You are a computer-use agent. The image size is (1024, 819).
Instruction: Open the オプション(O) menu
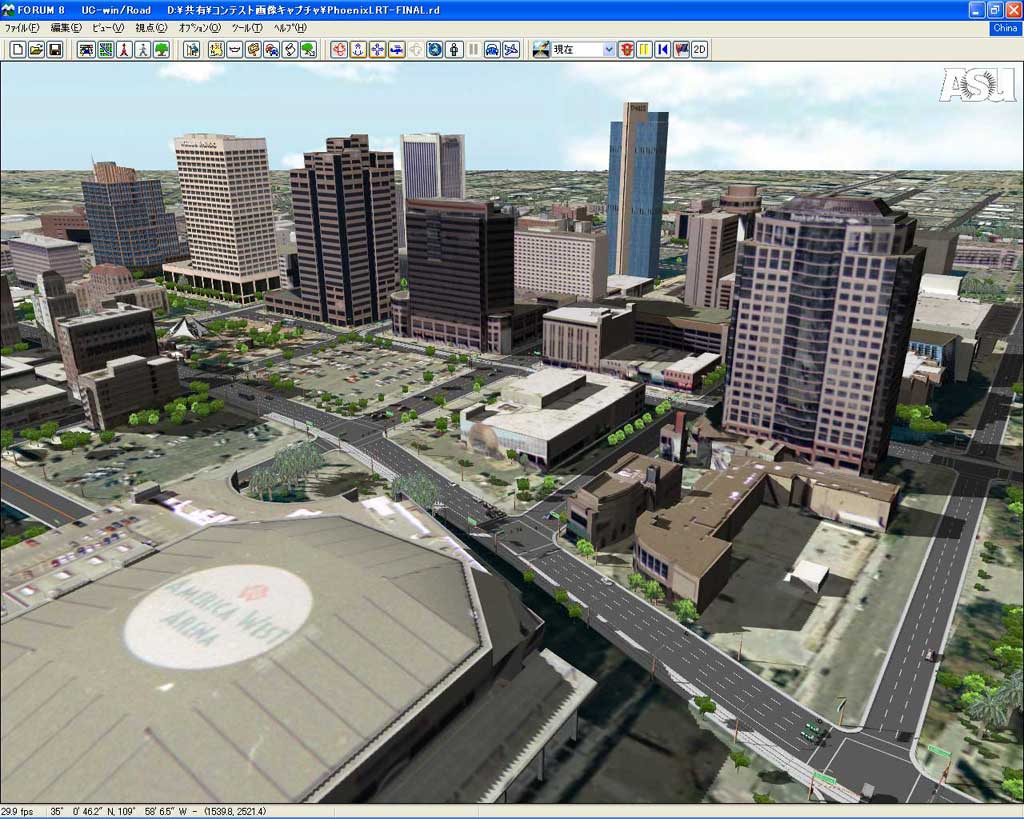200,28
